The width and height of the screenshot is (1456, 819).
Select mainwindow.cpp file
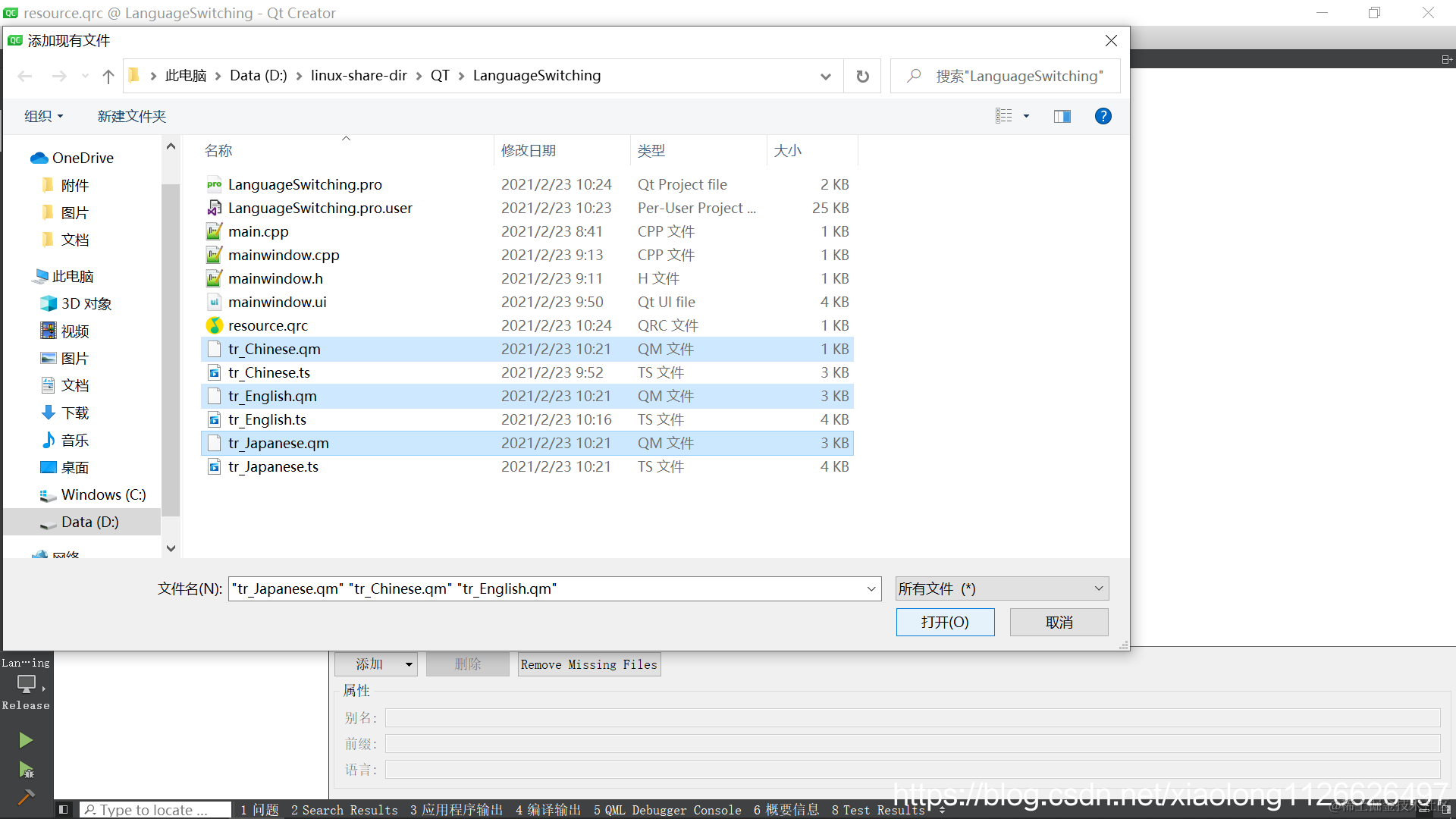tap(527, 255)
